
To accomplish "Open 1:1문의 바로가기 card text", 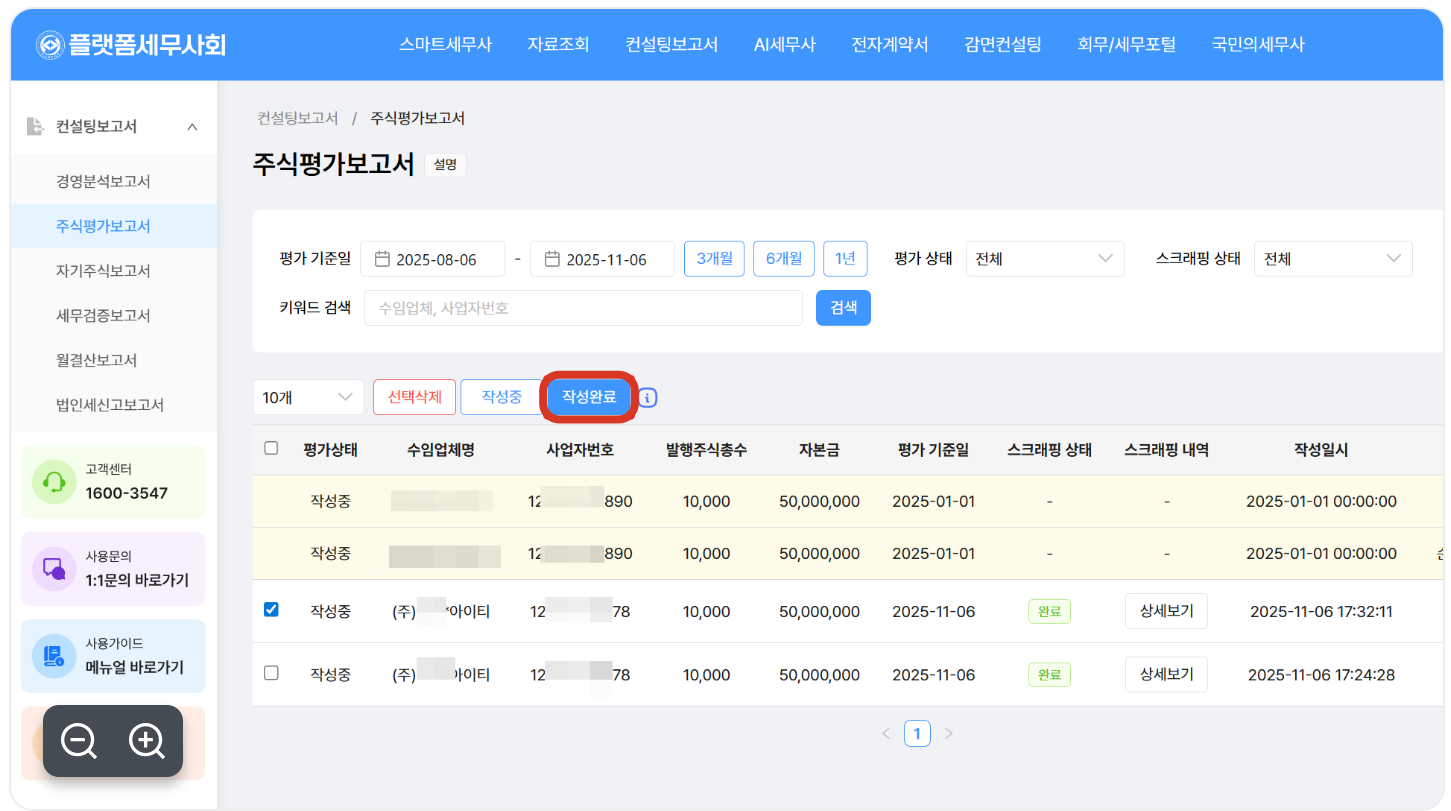I will 137,580.
